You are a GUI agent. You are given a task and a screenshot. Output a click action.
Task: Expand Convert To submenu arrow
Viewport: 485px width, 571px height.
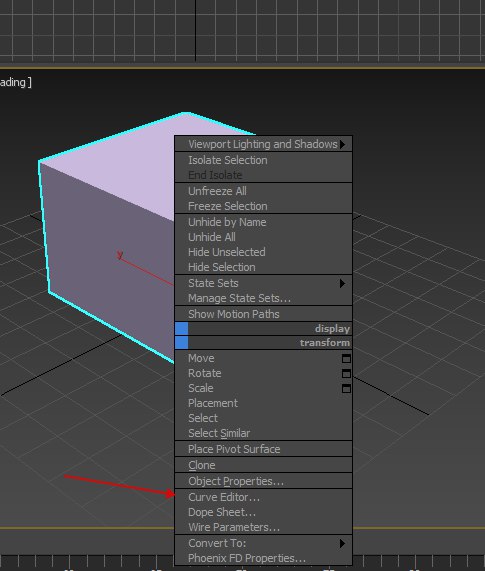[x=342, y=543]
